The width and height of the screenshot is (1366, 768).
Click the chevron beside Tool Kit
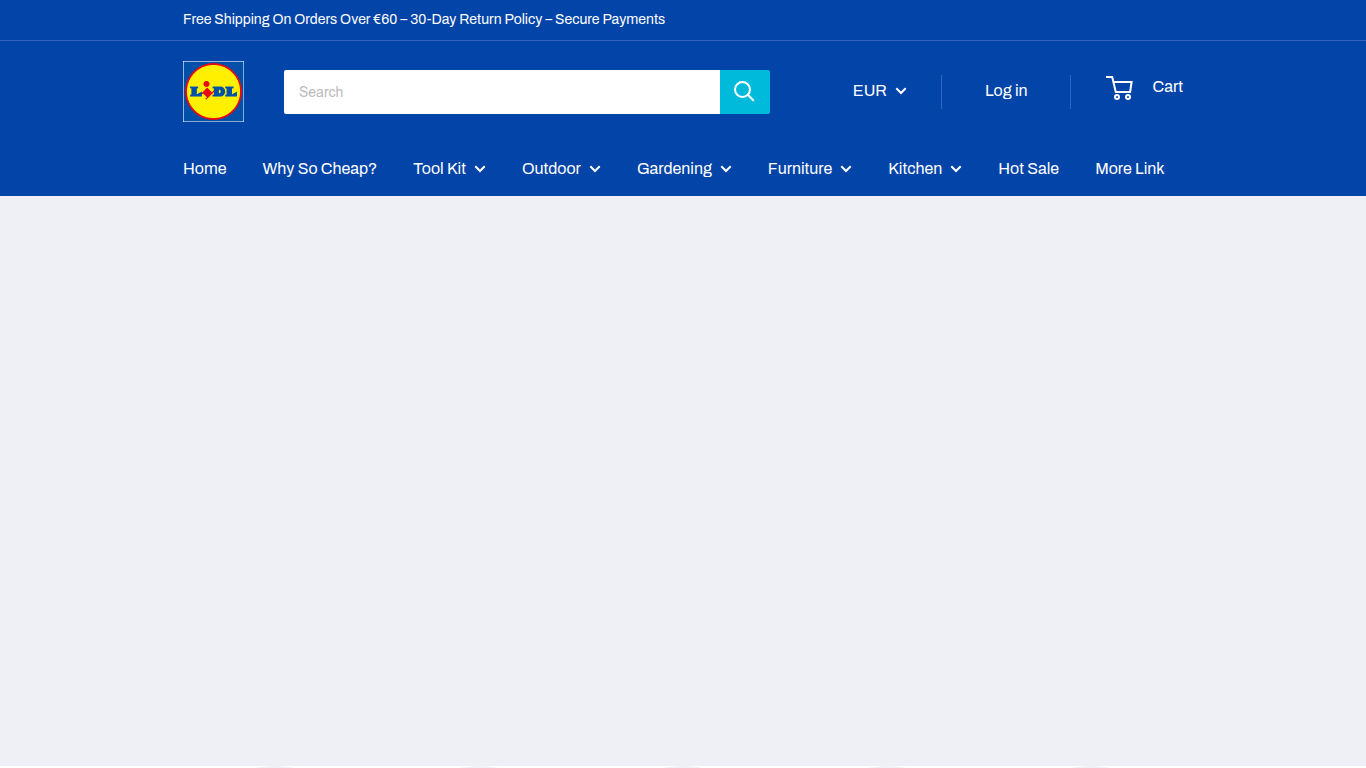480,170
